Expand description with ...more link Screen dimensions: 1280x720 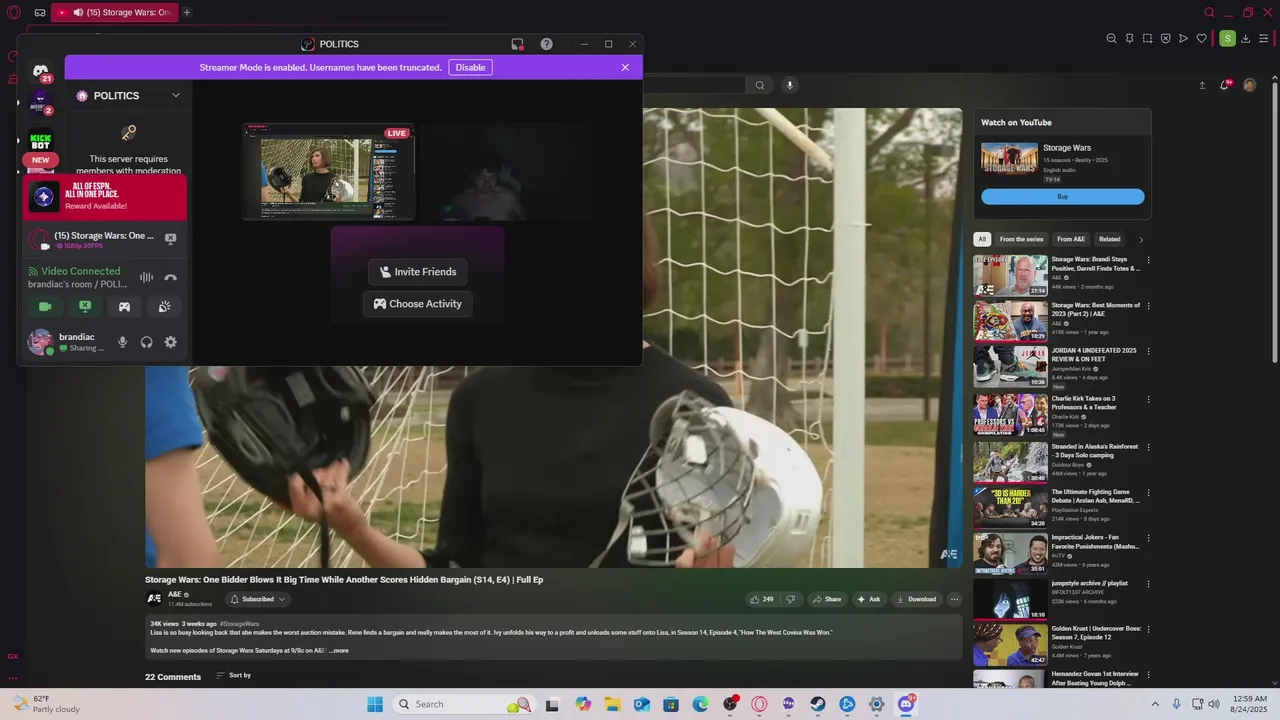(339, 651)
